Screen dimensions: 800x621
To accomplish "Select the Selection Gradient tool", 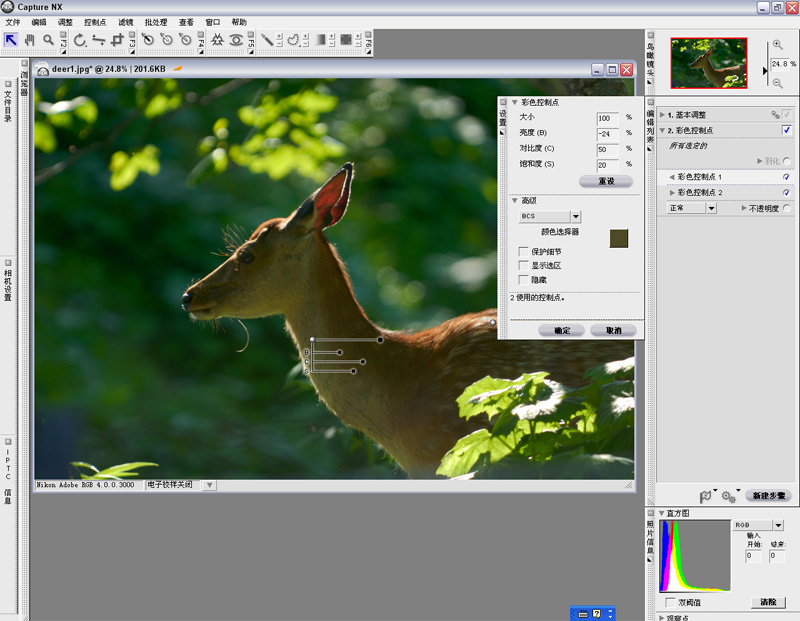I will (x=320, y=40).
